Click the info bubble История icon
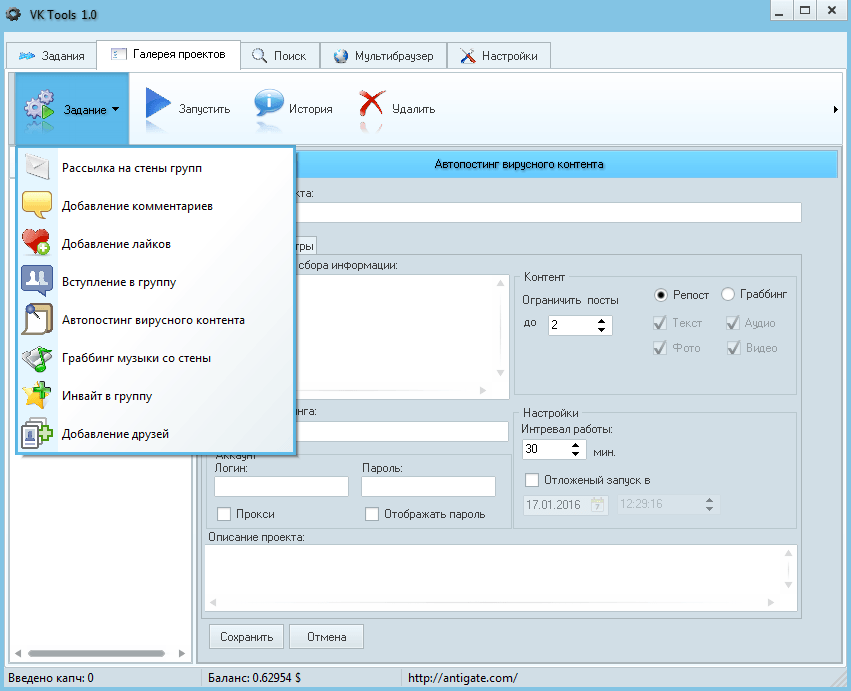This screenshot has height=691, width=851. (x=269, y=103)
